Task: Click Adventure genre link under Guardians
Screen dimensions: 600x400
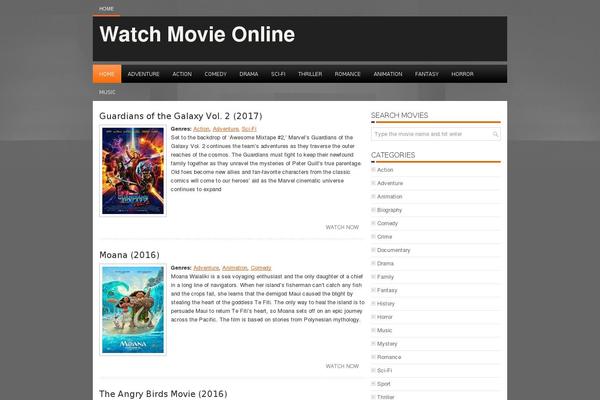Action: click(x=225, y=129)
